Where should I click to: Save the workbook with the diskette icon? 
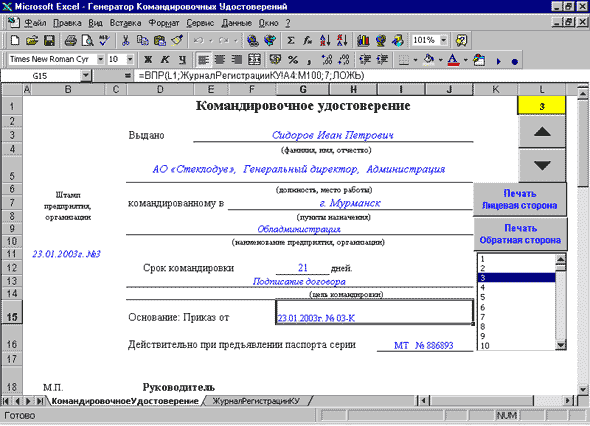click(x=49, y=40)
